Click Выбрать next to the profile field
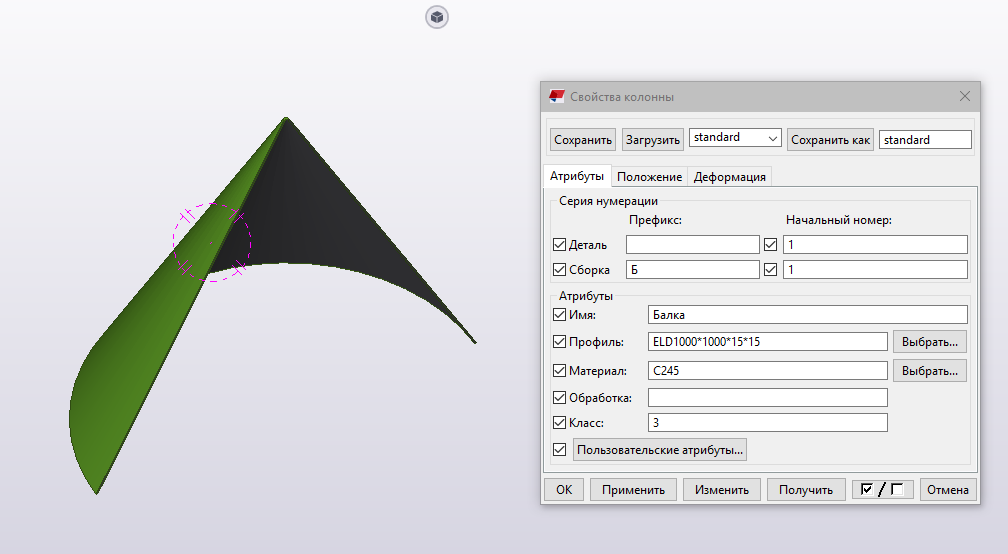 click(929, 342)
